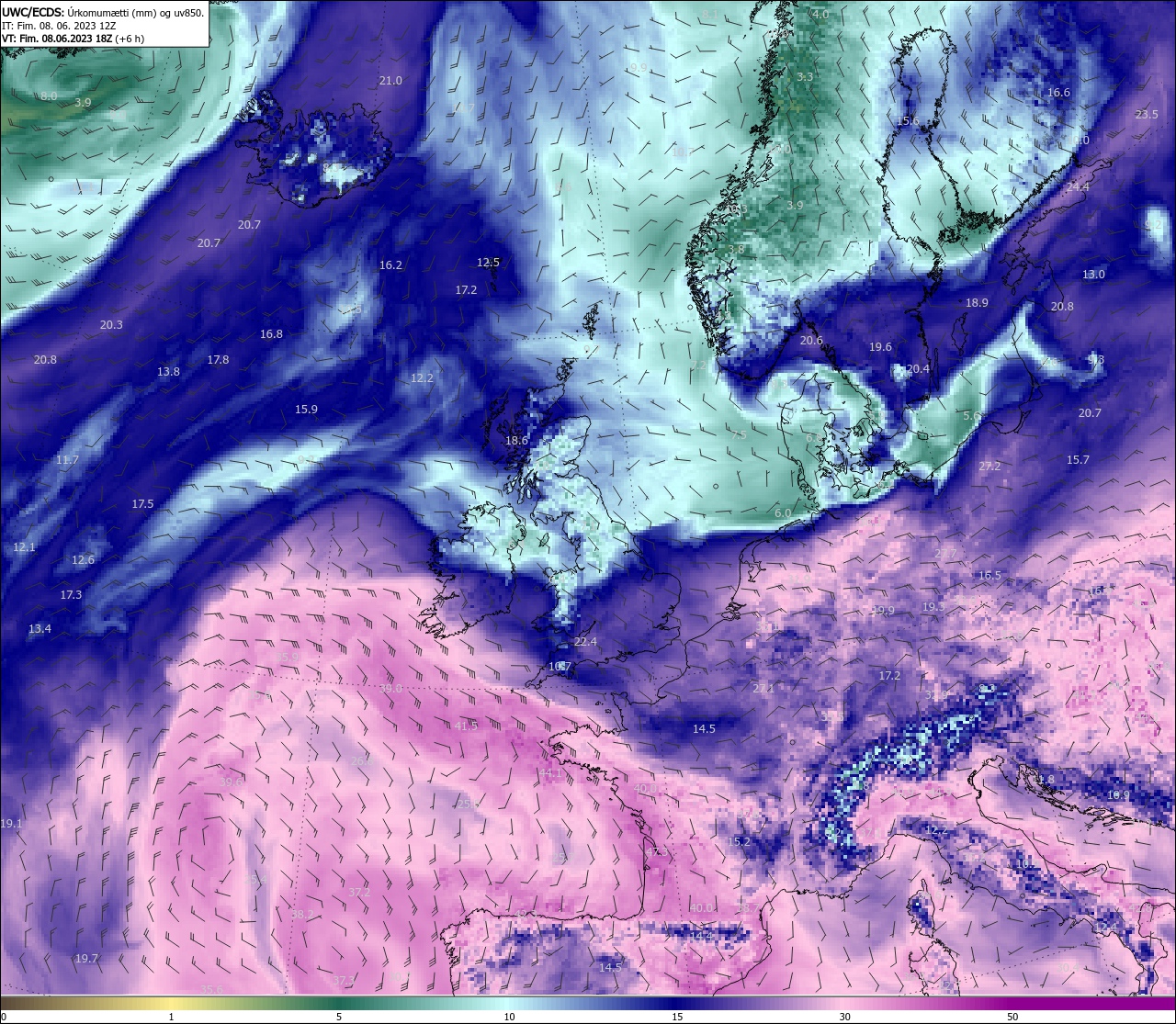Viewport: 1176px width, 1024px height.
Task: Select the 20.3 value in the Atlantic
Action: [x=111, y=325]
